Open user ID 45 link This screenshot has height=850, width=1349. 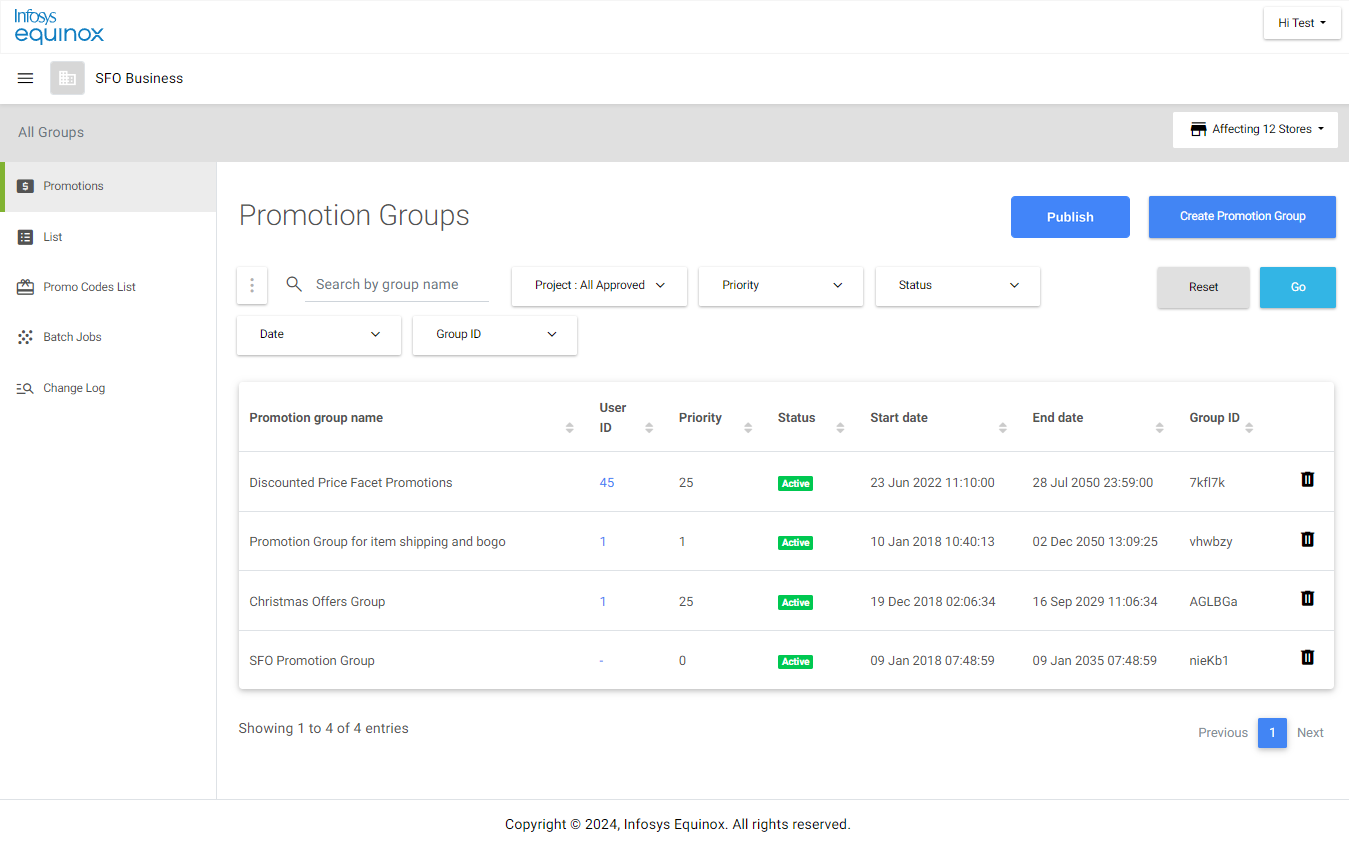point(607,483)
